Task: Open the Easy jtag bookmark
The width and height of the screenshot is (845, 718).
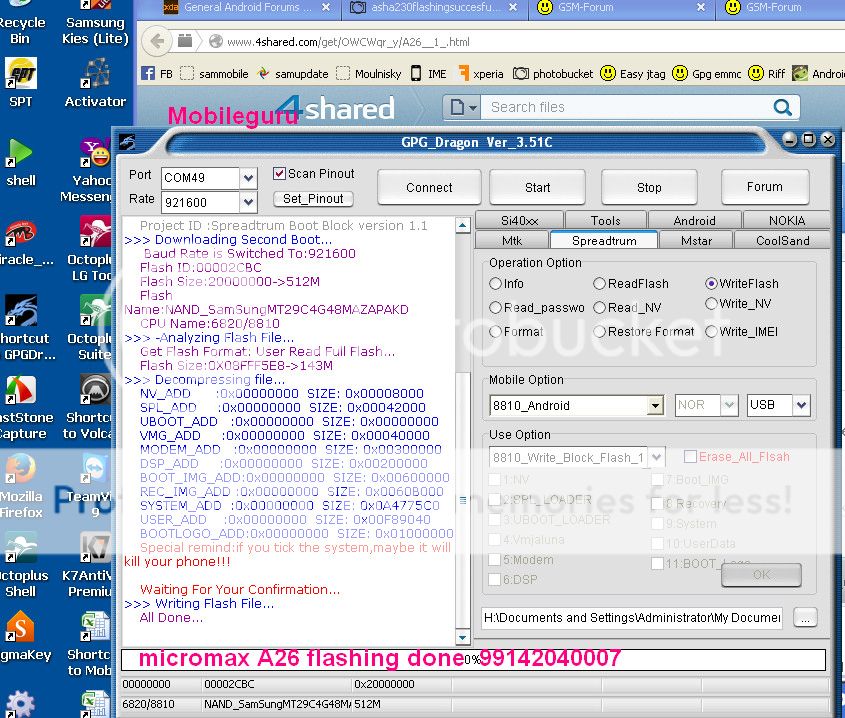Action: (x=633, y=73)
